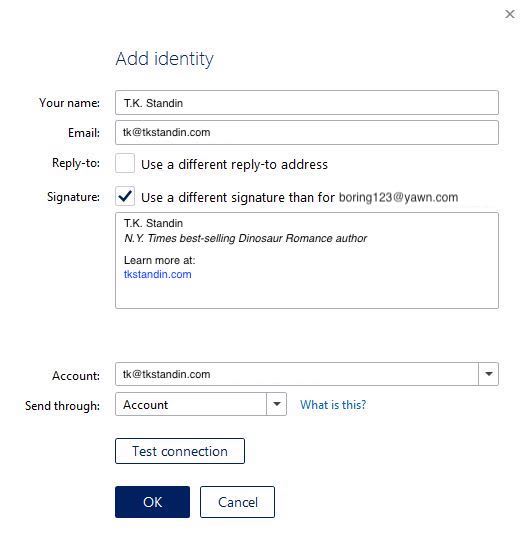Select the italic N.Y. Times tagline text
Image resolution: width=526 pixels, height=533 pixels.
(245, 238)
